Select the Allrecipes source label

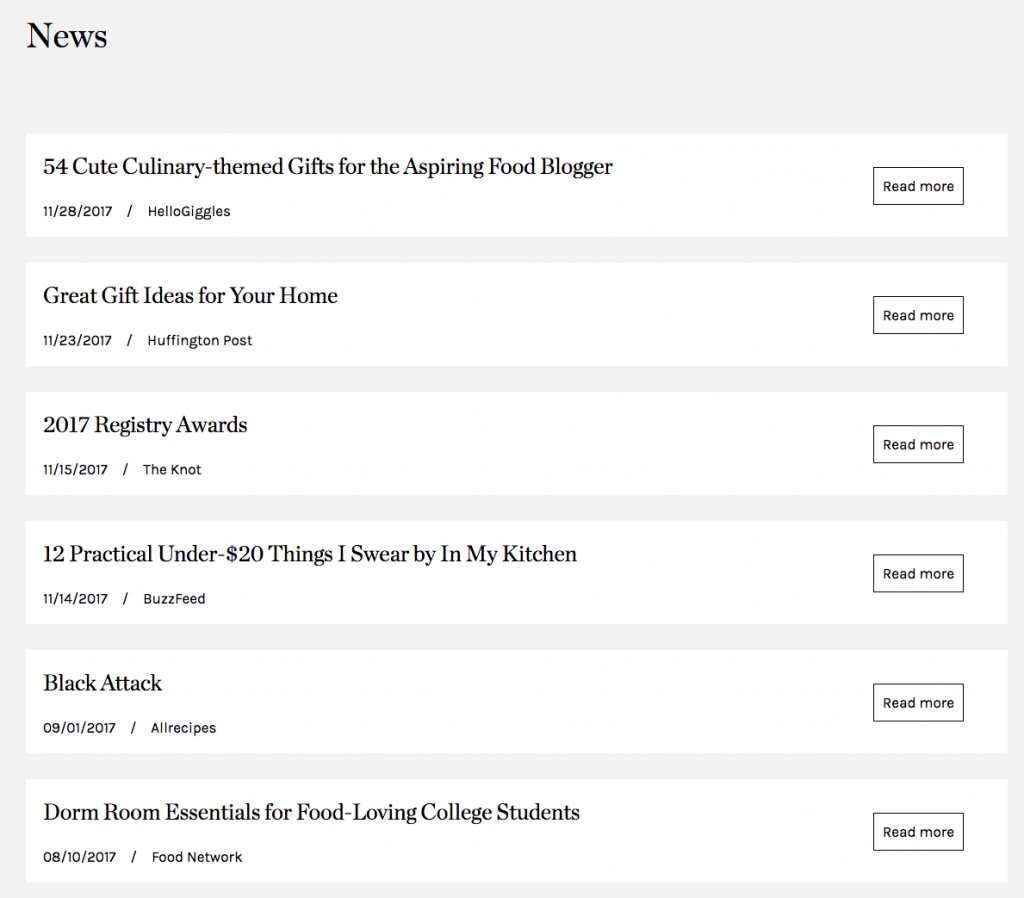[183, 728]
